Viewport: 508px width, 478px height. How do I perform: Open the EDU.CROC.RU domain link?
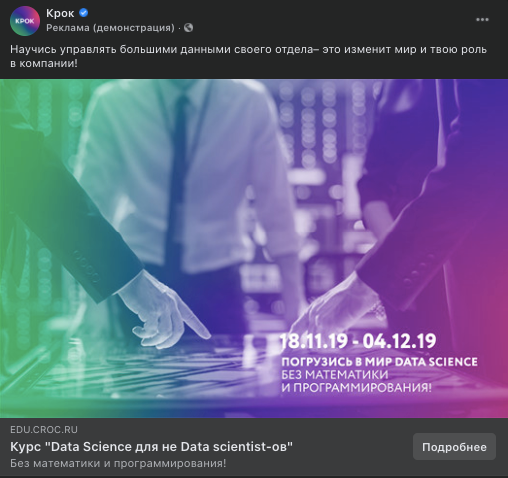click(44, 430)
